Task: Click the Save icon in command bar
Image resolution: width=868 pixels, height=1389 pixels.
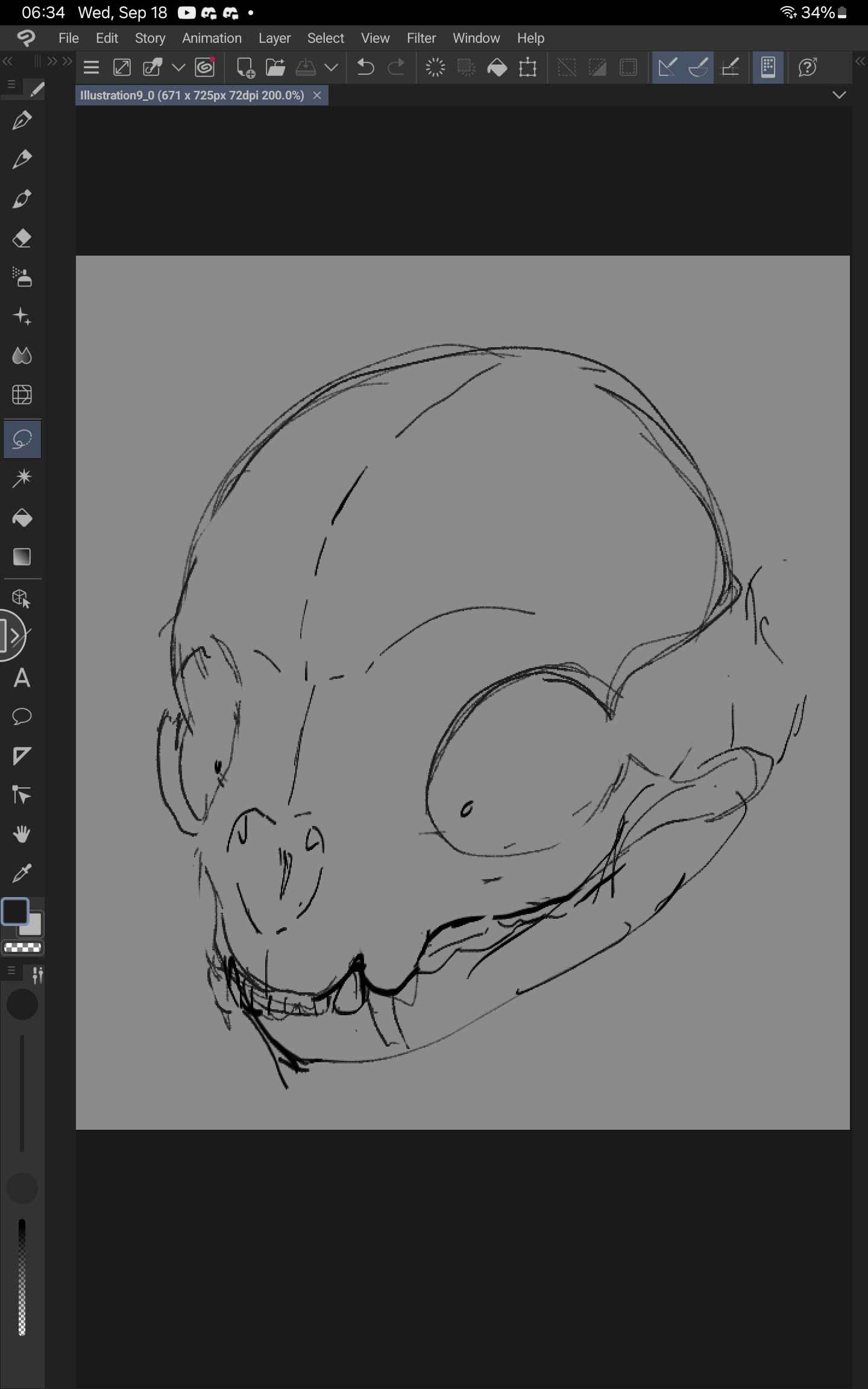Action: (306, 68)
